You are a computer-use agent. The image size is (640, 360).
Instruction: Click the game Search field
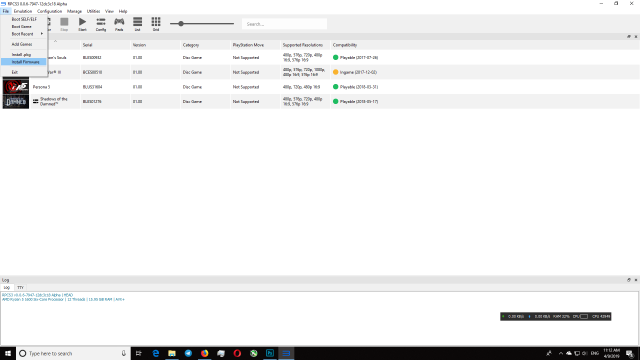click(x=284, y=24)
